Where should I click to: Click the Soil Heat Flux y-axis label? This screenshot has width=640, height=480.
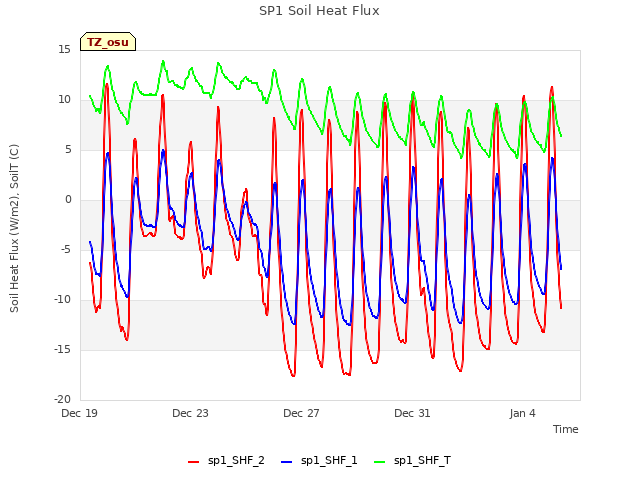point(14,228)
